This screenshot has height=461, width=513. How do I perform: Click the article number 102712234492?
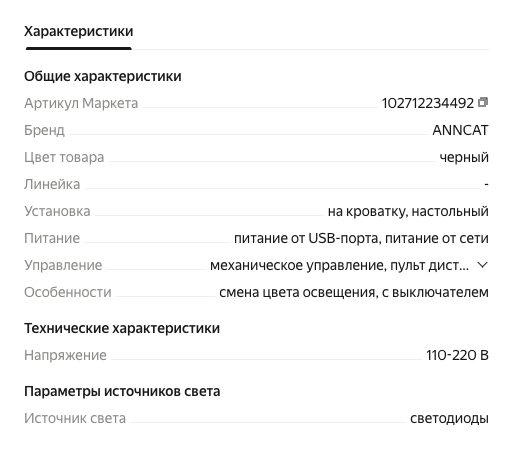(428, 103)
